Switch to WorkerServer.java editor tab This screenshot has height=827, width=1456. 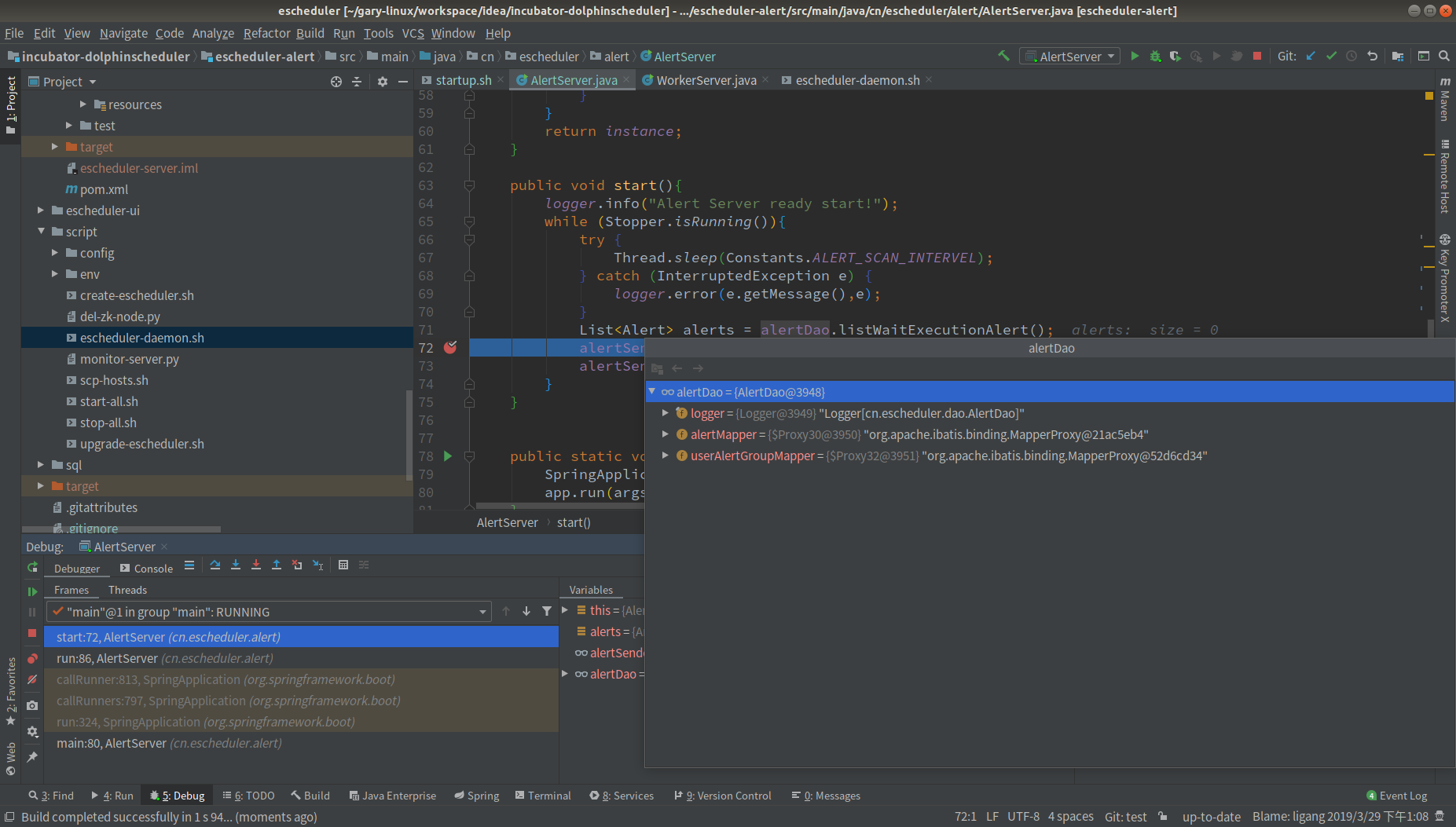pyautogui.click(x=706, y=80)
